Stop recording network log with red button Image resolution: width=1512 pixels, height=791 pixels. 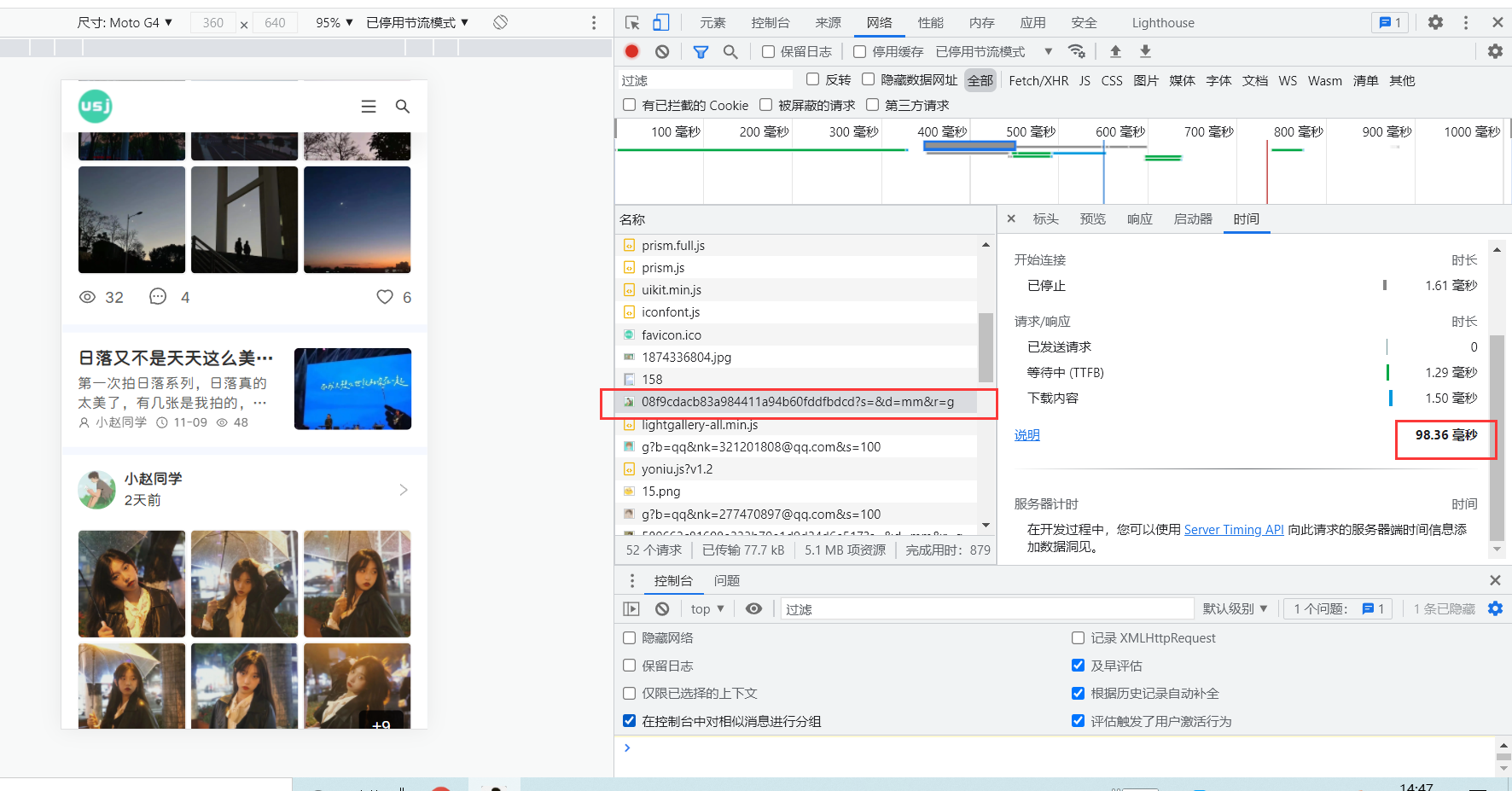pos(631,51)
